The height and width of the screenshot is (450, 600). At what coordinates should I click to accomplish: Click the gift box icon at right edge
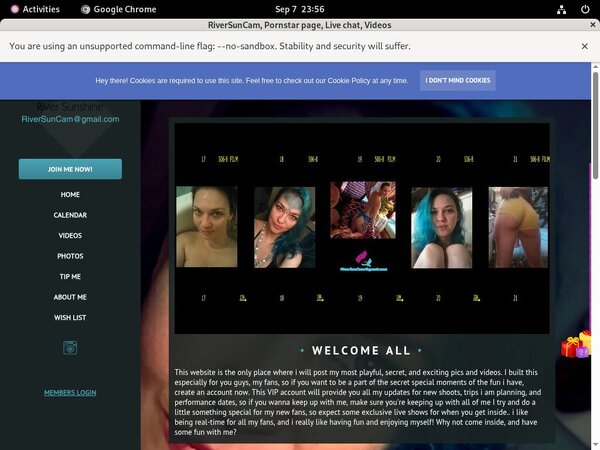[x=575, y=346]
